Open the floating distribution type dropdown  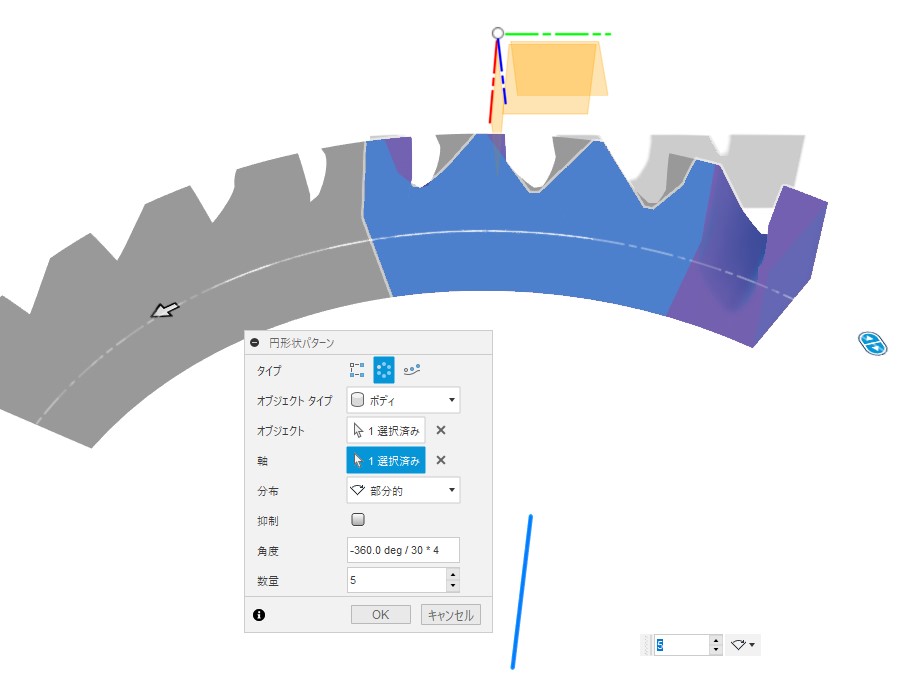coord(743,646)
